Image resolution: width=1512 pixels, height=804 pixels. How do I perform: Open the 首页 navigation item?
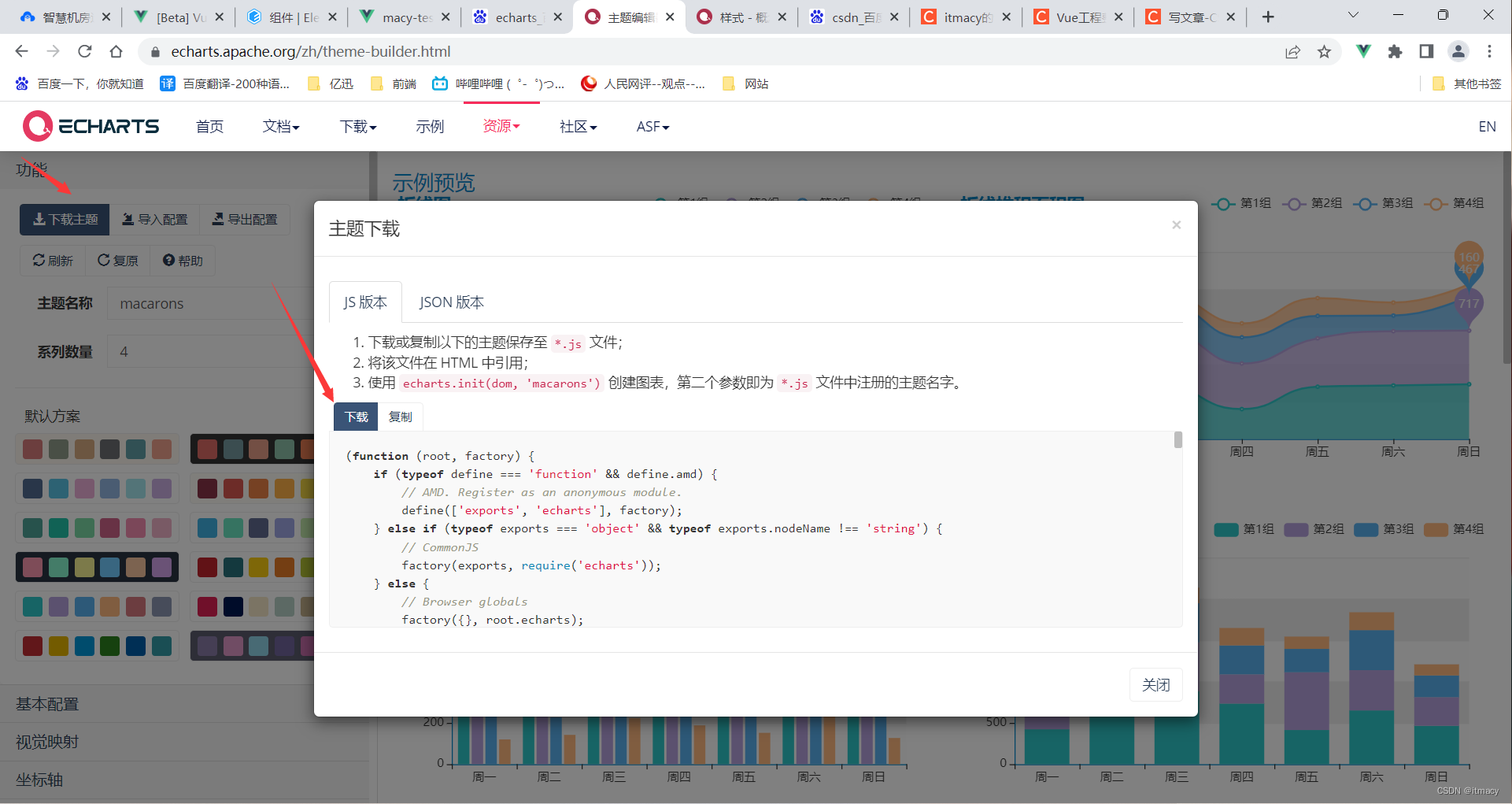point(209,126)
